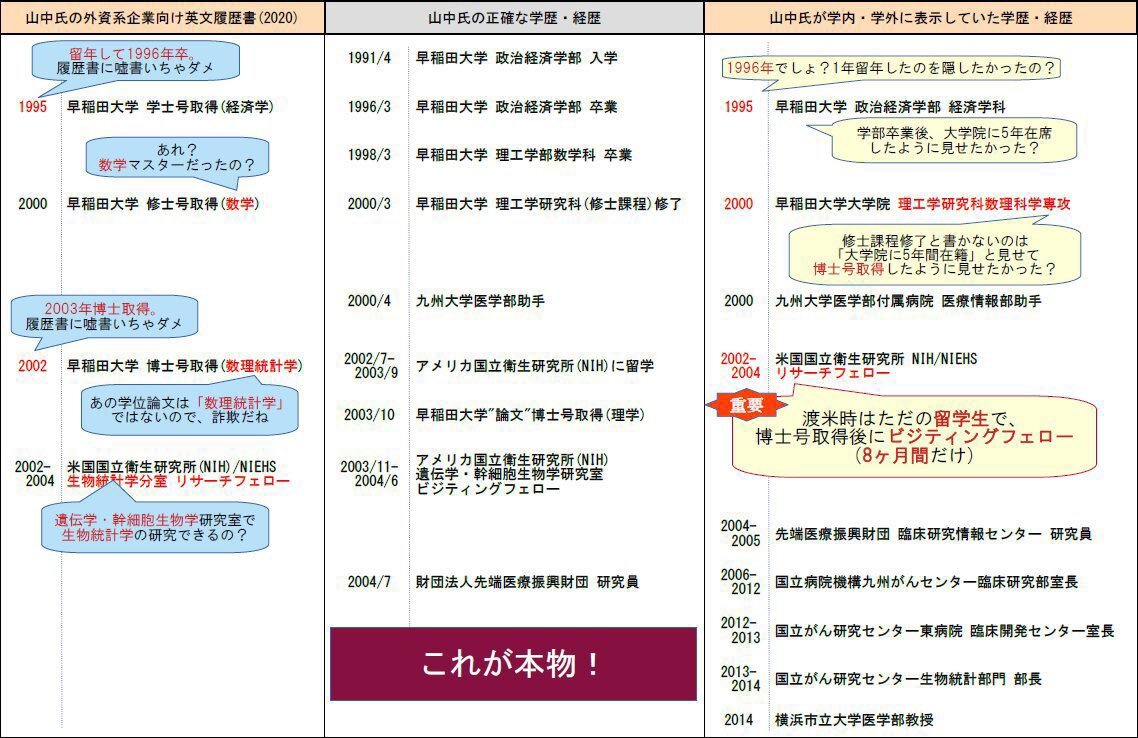Click the date '2000/4'

click(369, 301)
